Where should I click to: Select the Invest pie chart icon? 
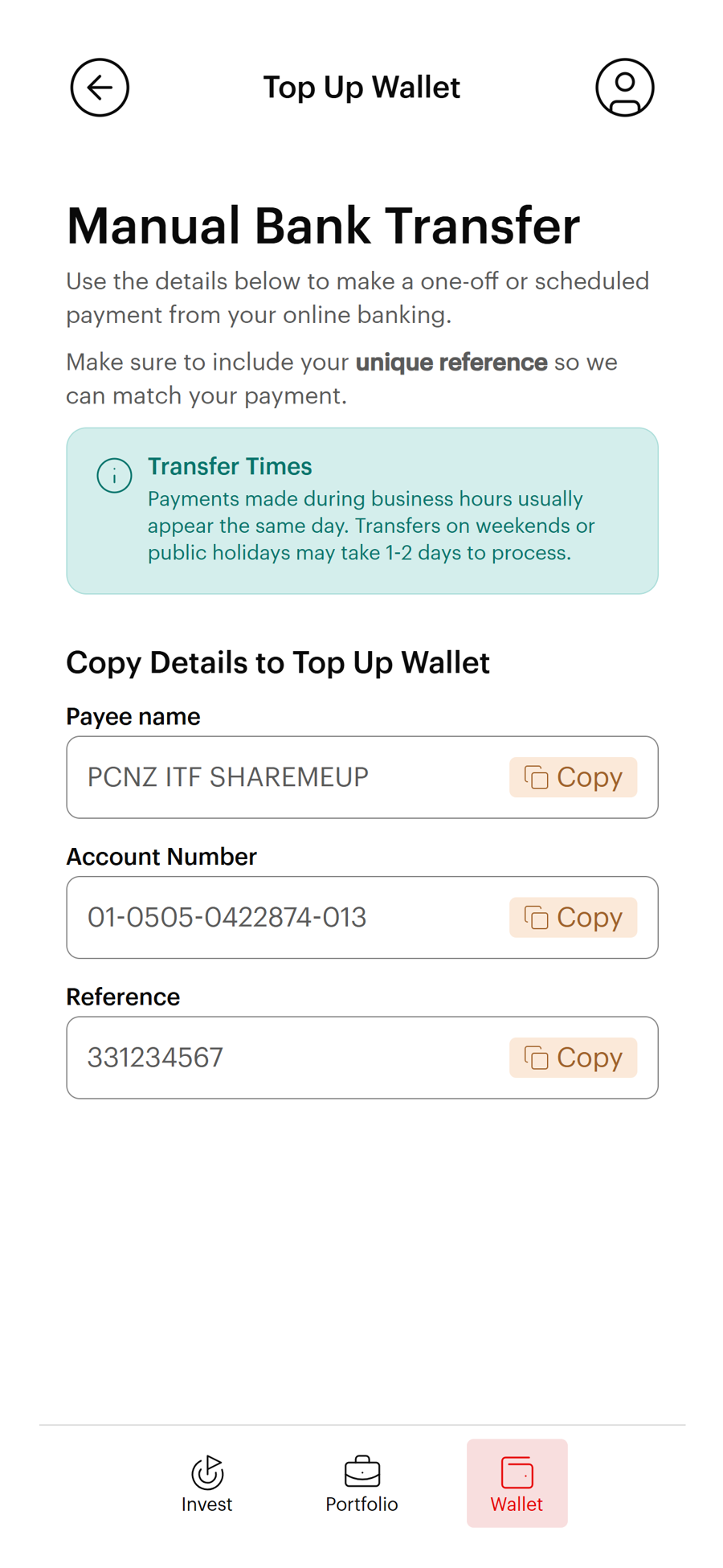[206, 1472]
